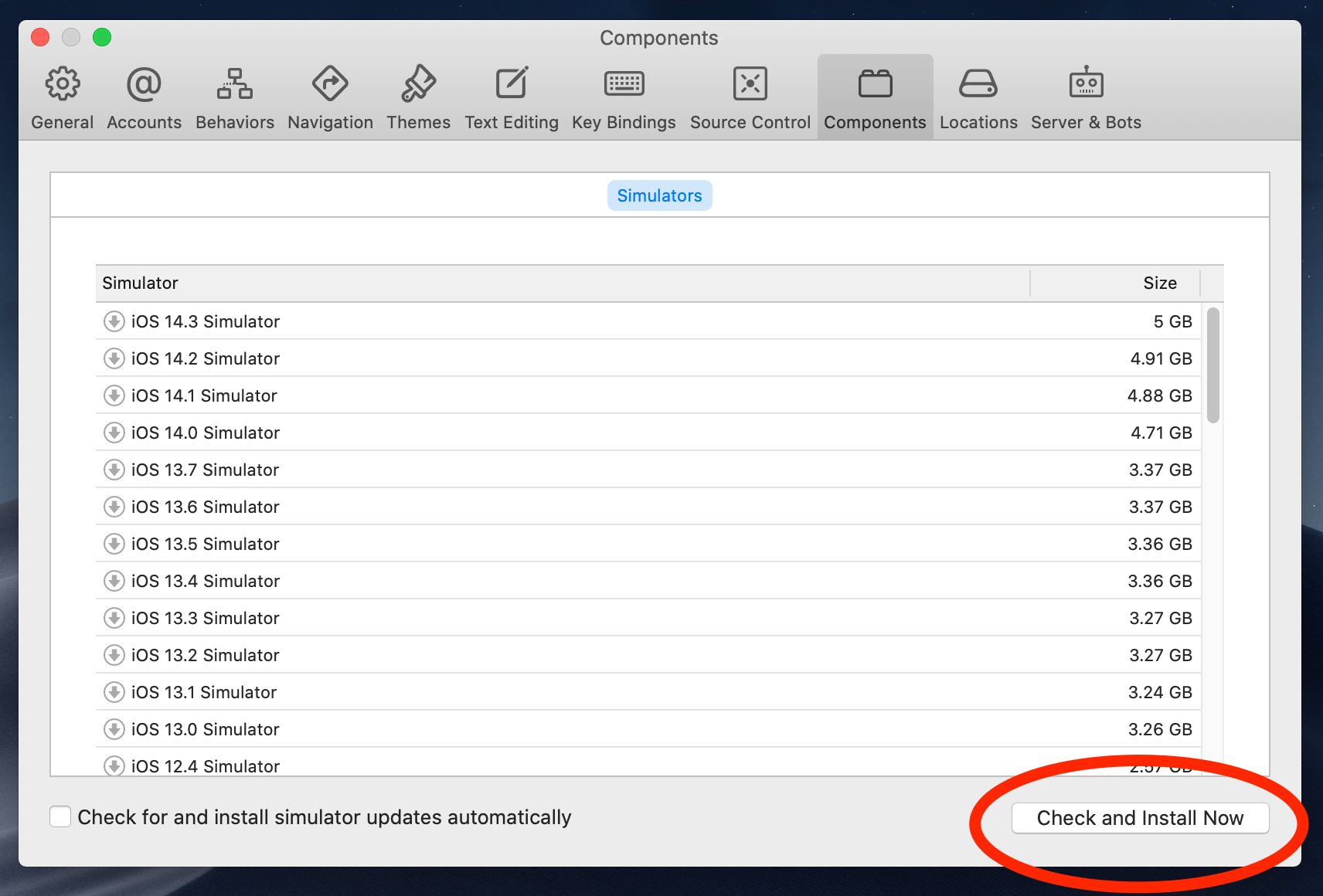Select the 3.24 GB size cell
1323x896 pixels.
(x=1160, y=692)
